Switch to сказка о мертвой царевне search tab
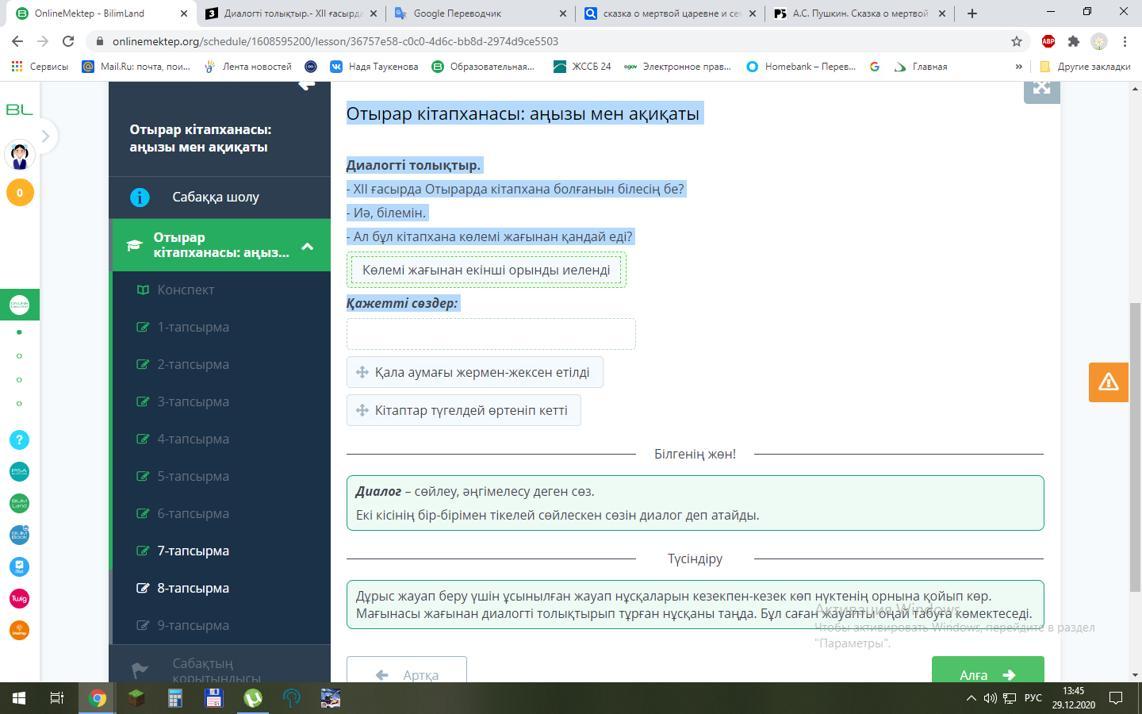The width and height of the screenshot is (1142, 714). coord(669,13)
